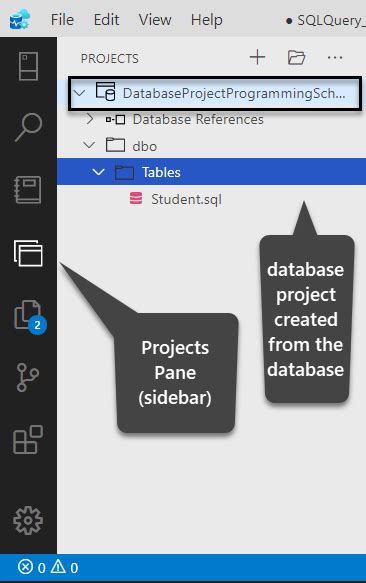Collapse the DatabaseProjectProgrammingSch... project node
Image resolution: width=366 pixels, height=583 pixels.
click(x=80, y=93)
